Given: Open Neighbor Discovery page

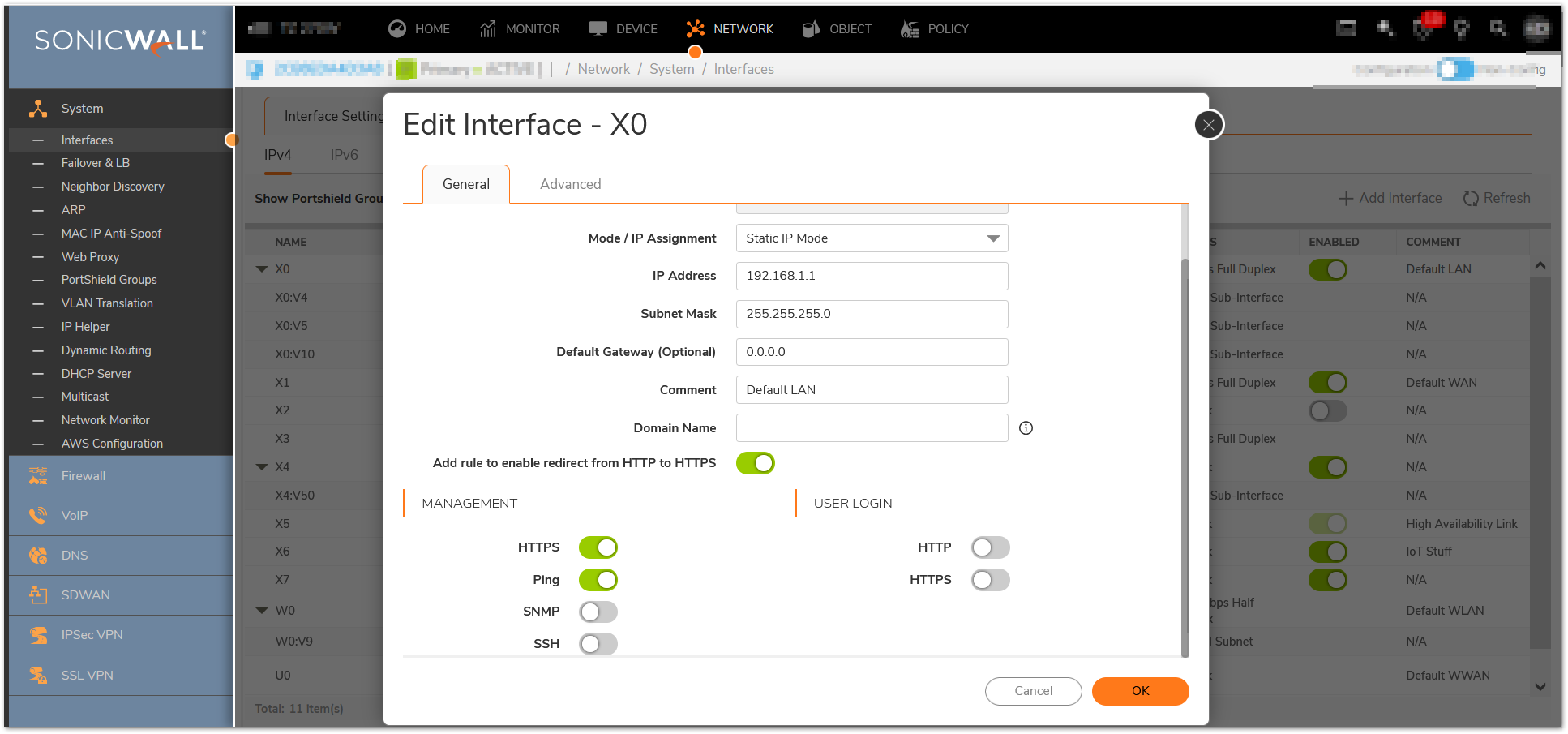Looking at the screenshot, I should pos(113,187).
